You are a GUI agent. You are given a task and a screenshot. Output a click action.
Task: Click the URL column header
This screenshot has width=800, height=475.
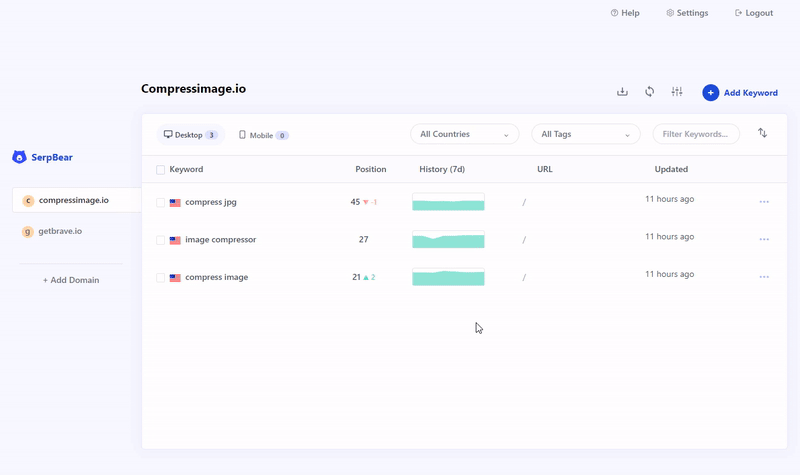point(544,169)
